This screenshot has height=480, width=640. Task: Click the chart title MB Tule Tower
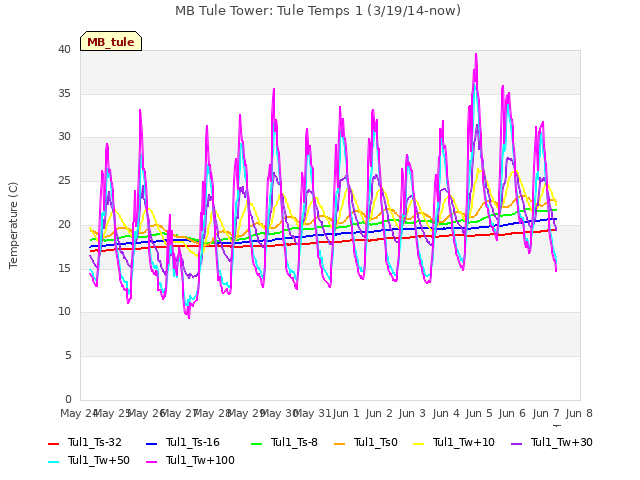tap(318, 11)
